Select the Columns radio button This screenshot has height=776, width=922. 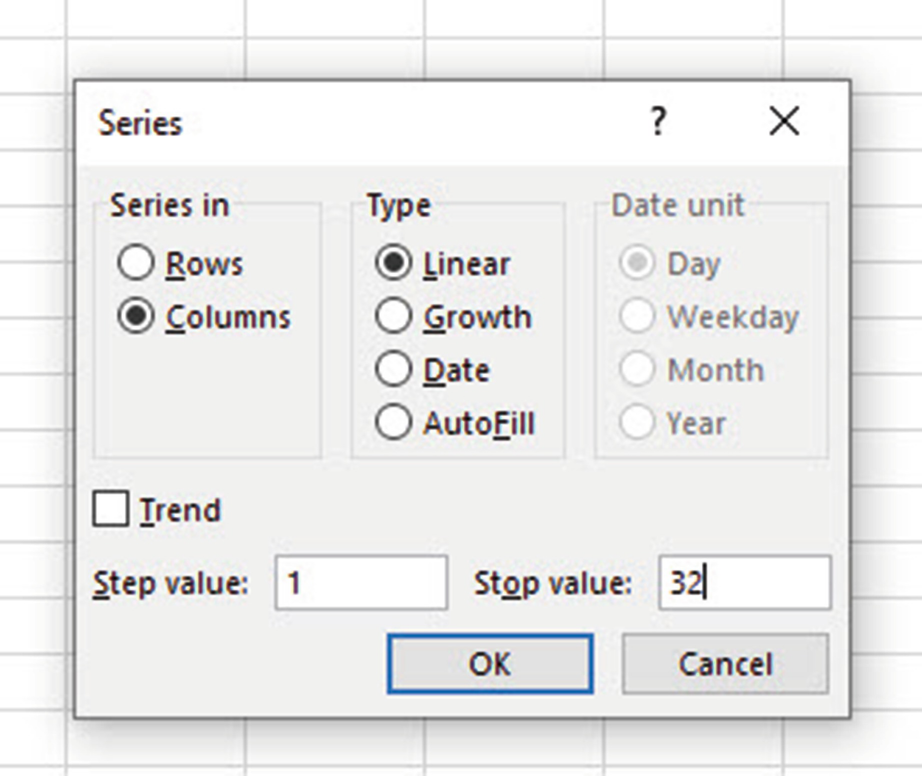pos(136,317)
